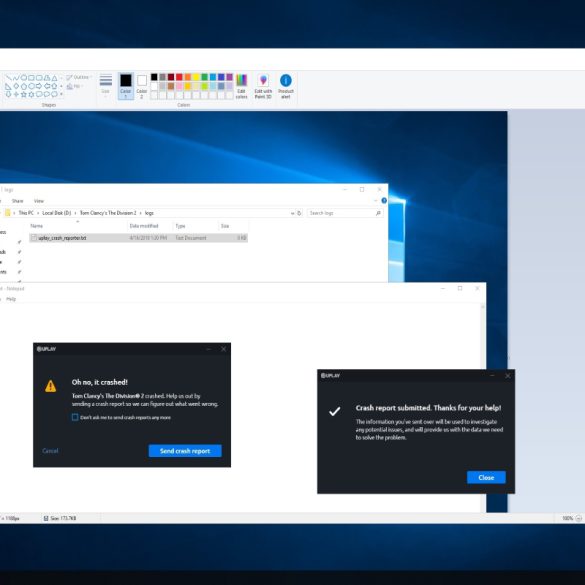Select the Pentagon shape
The height and width of the screenshot is (585, 585).
tap(24, 86)
